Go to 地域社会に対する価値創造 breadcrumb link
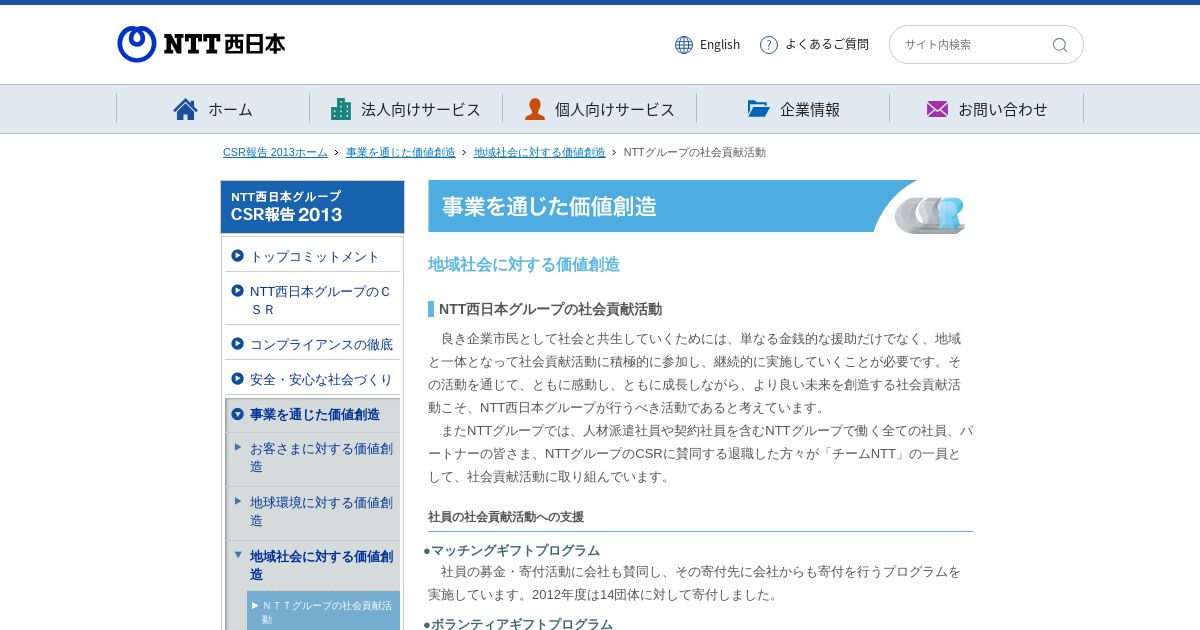 point(539,152)
